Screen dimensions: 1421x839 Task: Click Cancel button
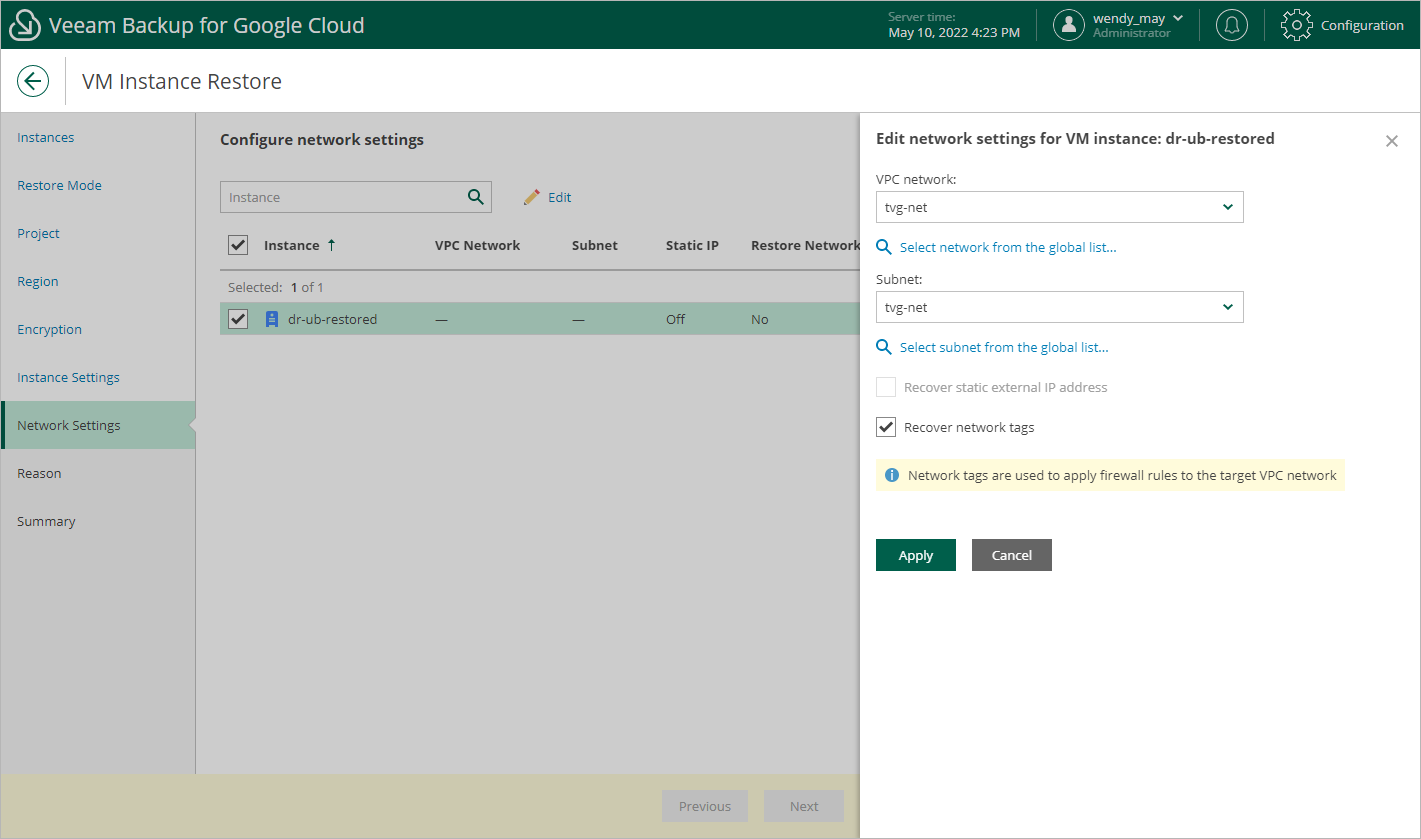tap(1012, 555)
